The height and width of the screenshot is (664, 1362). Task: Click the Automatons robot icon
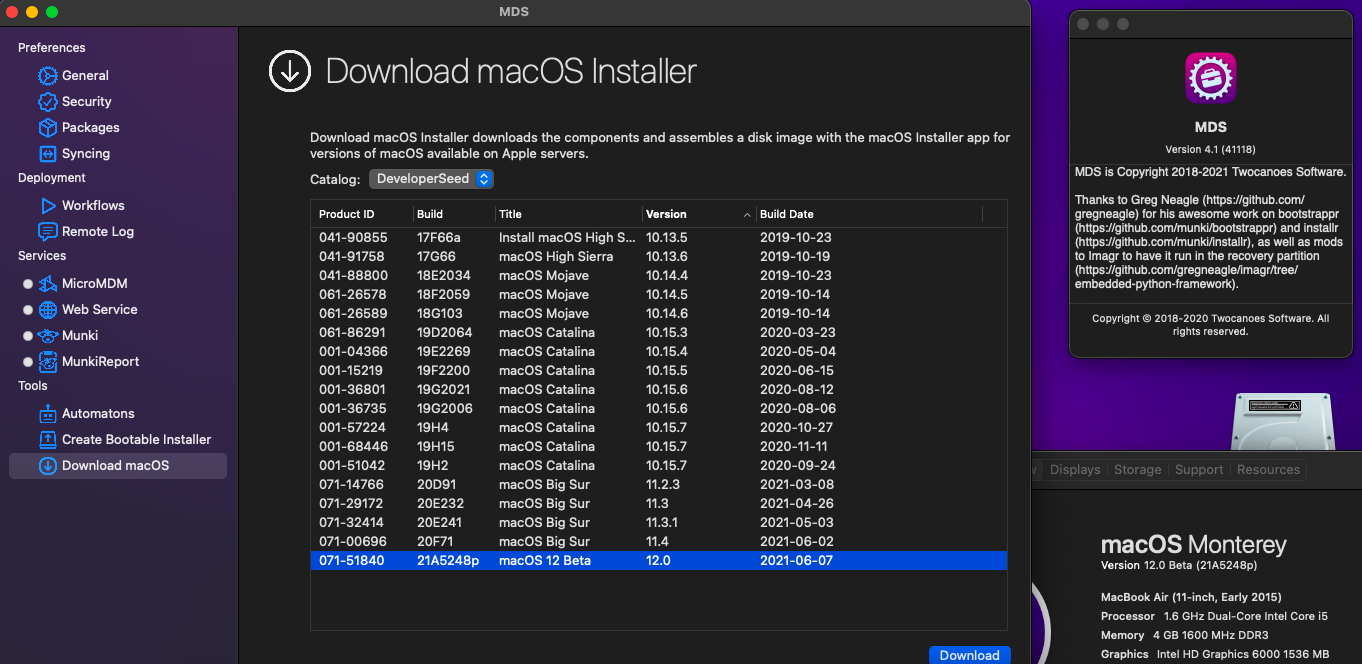(47, 413)
